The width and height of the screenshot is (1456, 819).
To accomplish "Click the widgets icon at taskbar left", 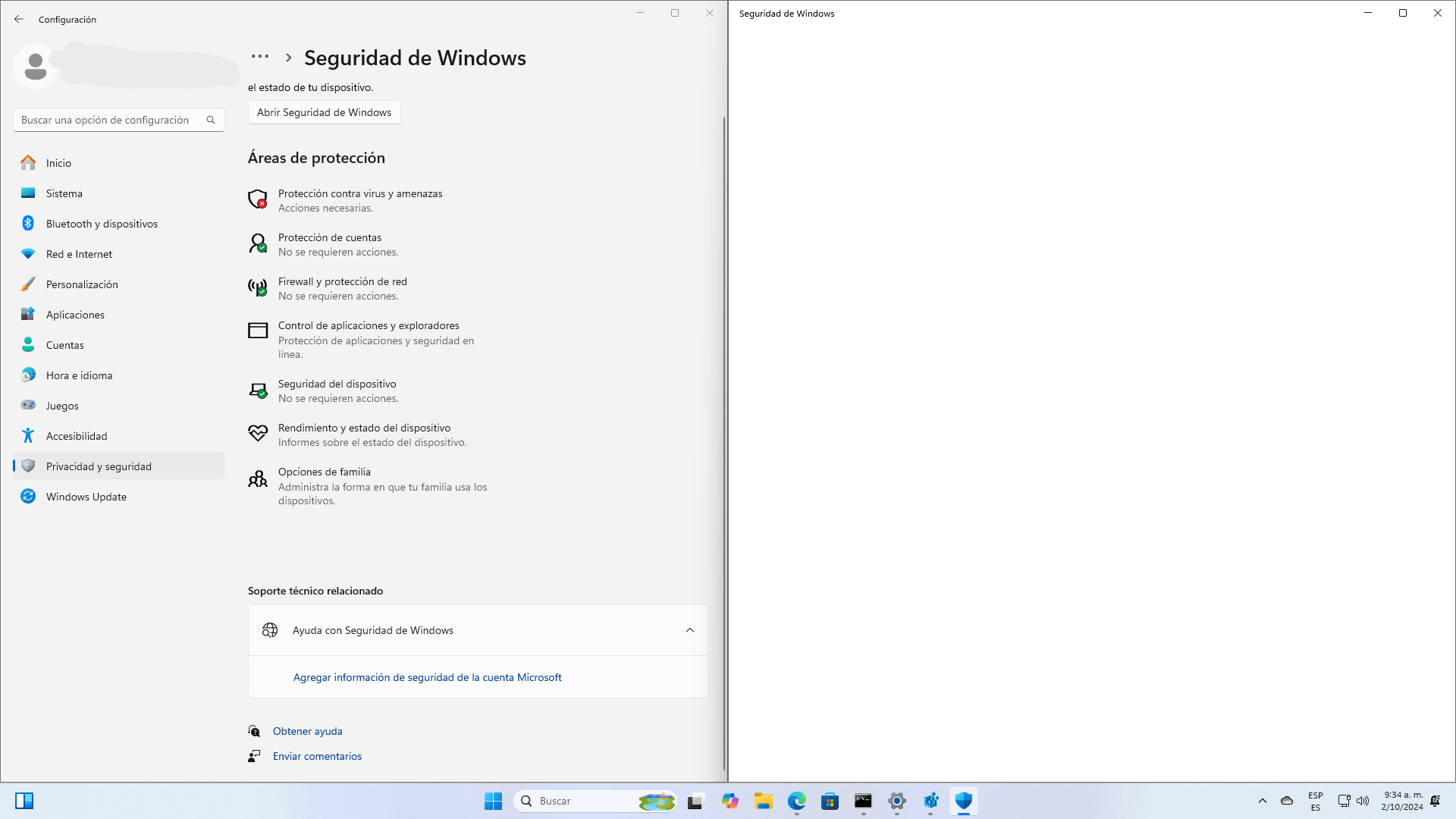I will (24, 801).
